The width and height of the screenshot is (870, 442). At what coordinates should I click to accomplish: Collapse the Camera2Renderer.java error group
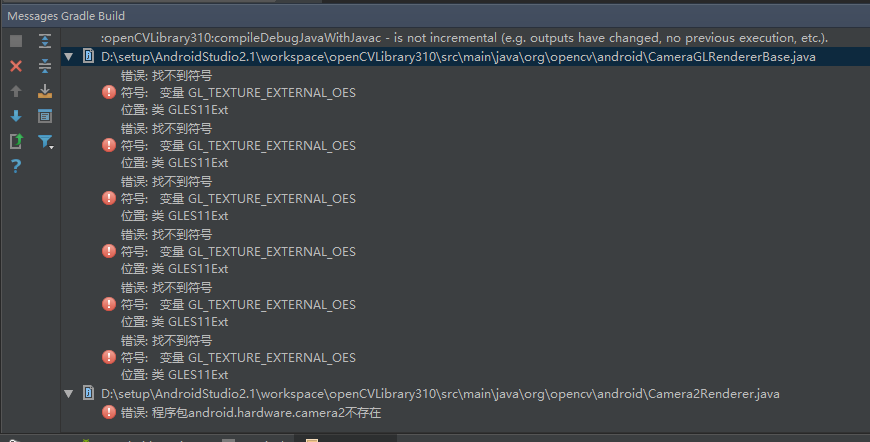[x=68, y=394]
